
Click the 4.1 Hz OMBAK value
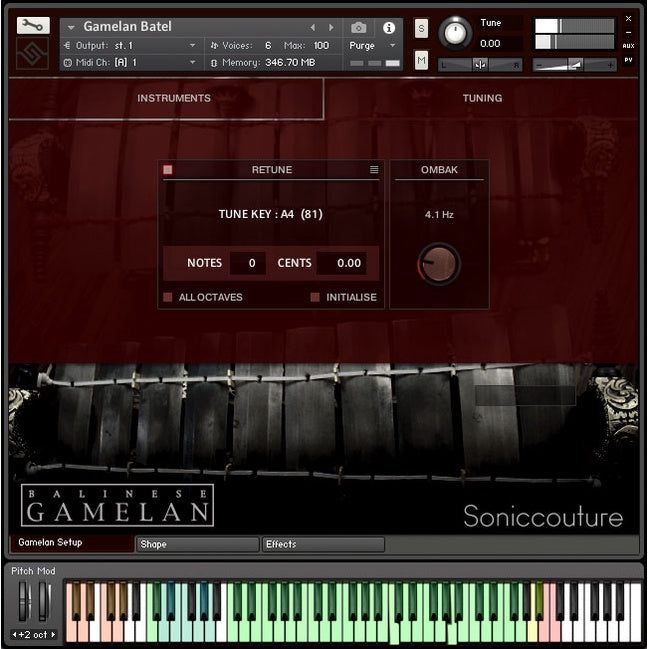pyautogui.click(x=439, y=215)
